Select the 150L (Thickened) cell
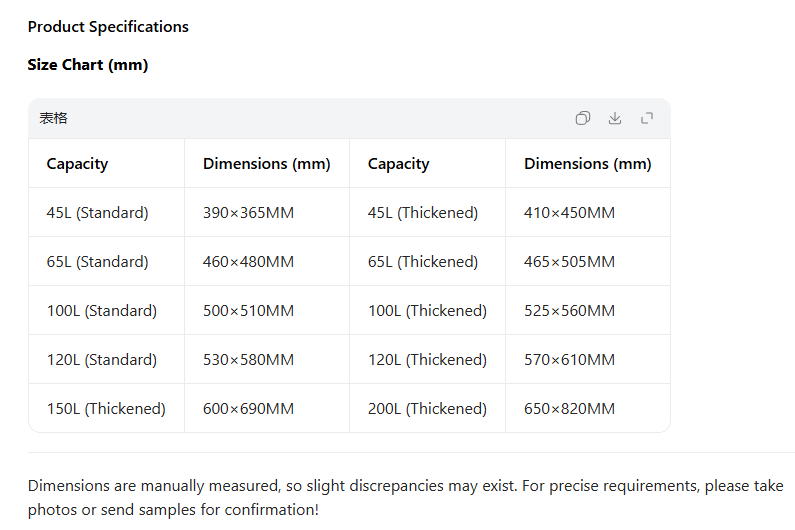 106,409
